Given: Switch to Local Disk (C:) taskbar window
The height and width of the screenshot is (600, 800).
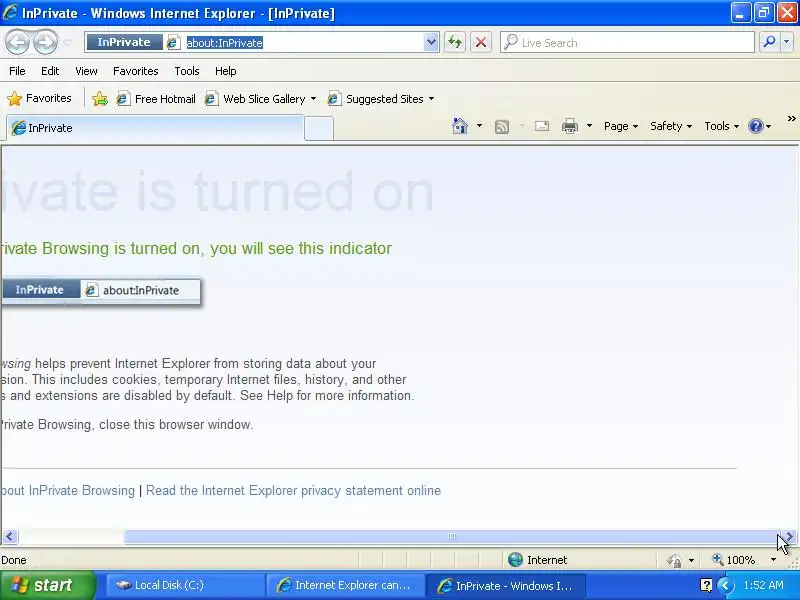Looking at the screenshot, I should [184, 585].
